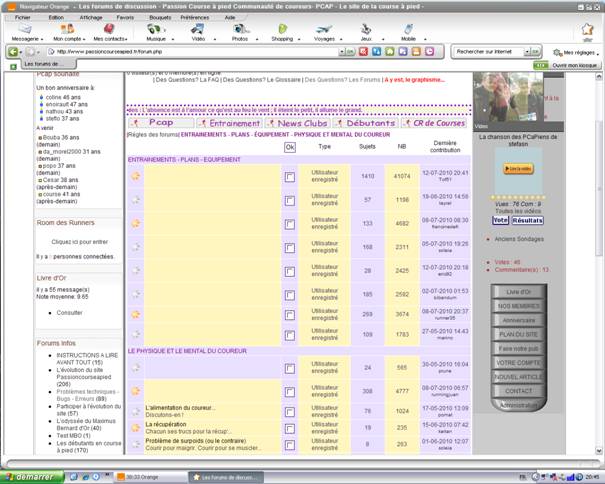Open the back button history arrow
The width and height of the screenshot is (605, 484).
tap(21, 52)
